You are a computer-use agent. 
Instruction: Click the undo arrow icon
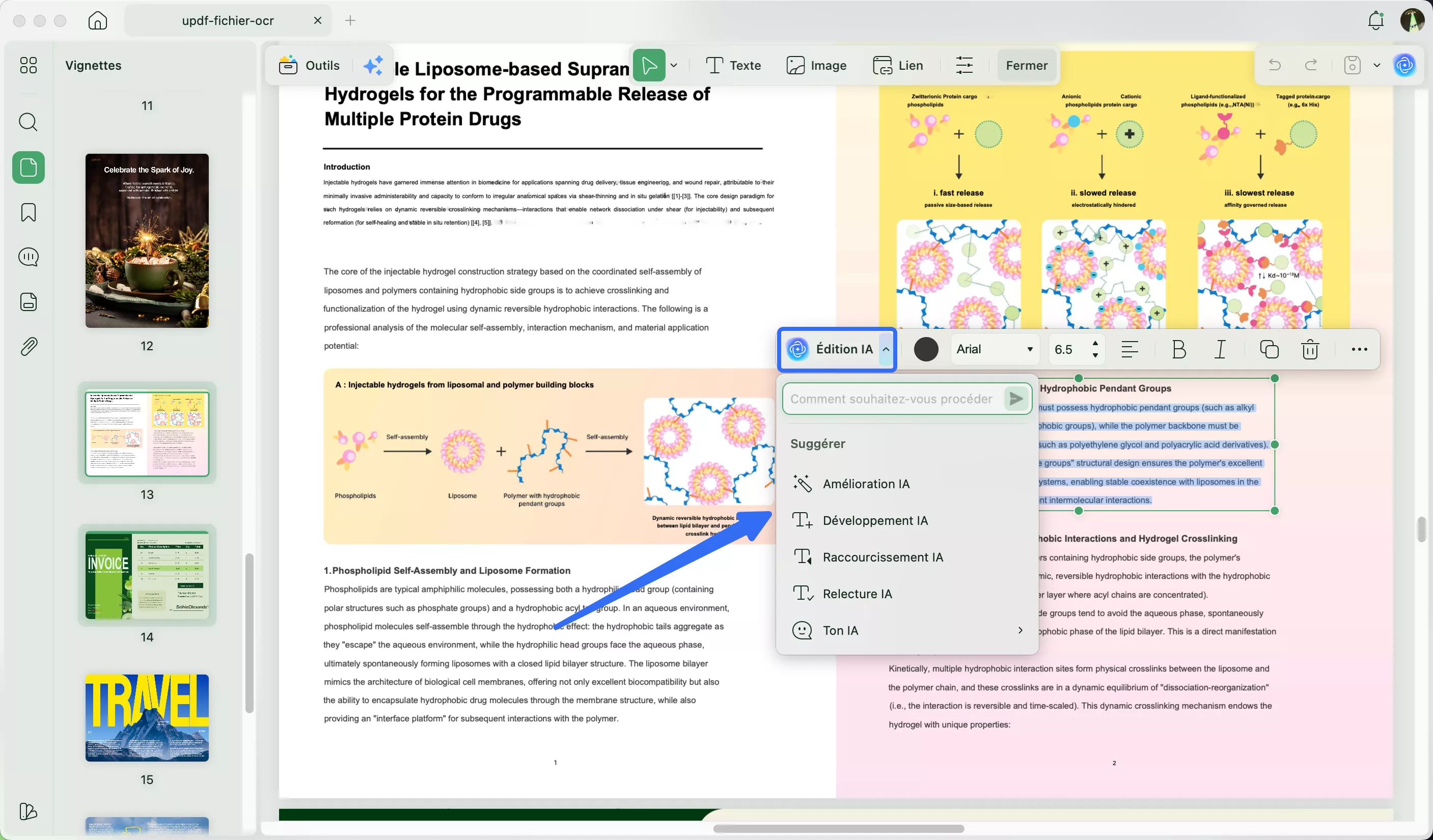tap(1274, 65)
